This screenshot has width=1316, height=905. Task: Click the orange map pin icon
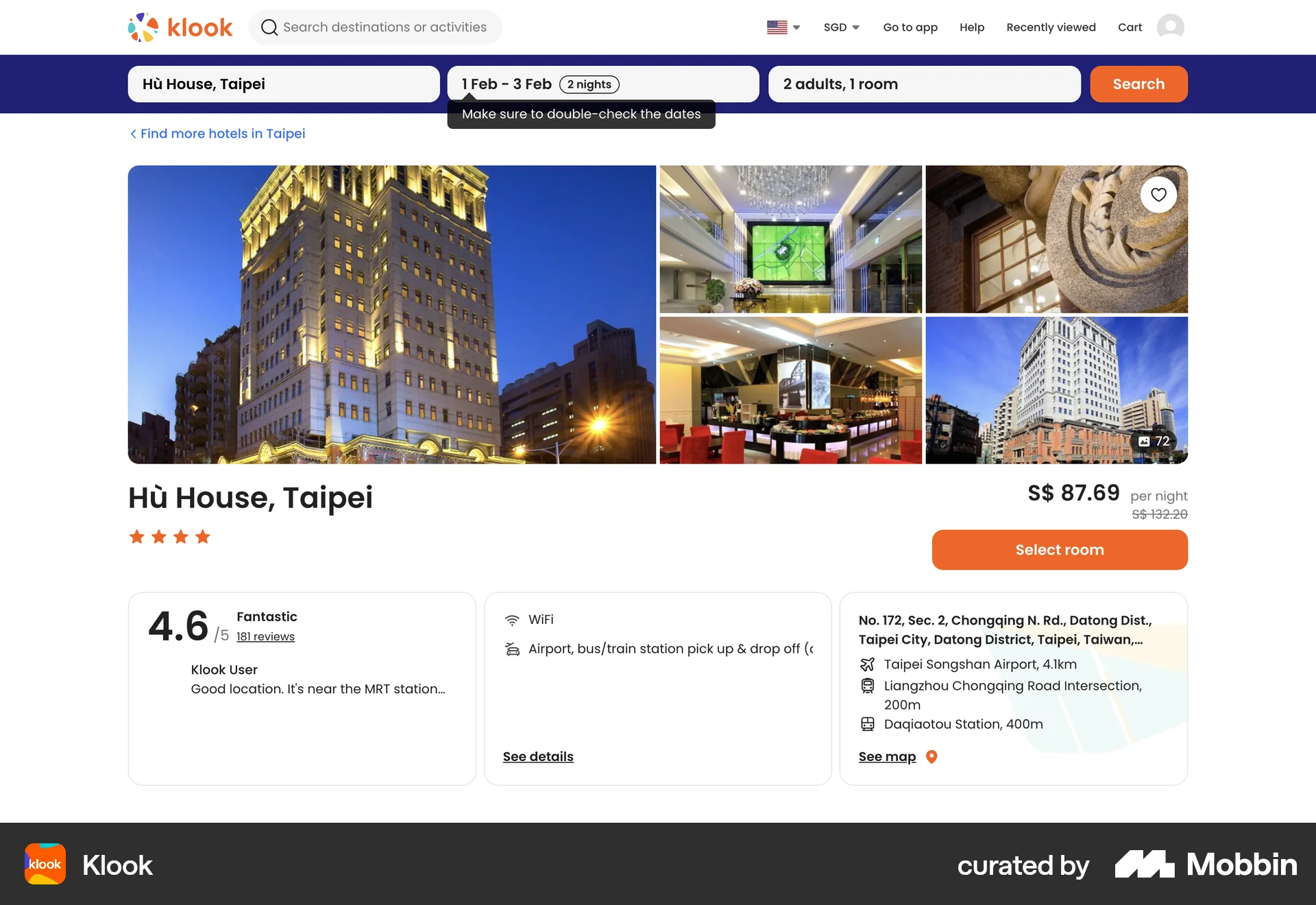pyautogui.click(x=931, y=757)
